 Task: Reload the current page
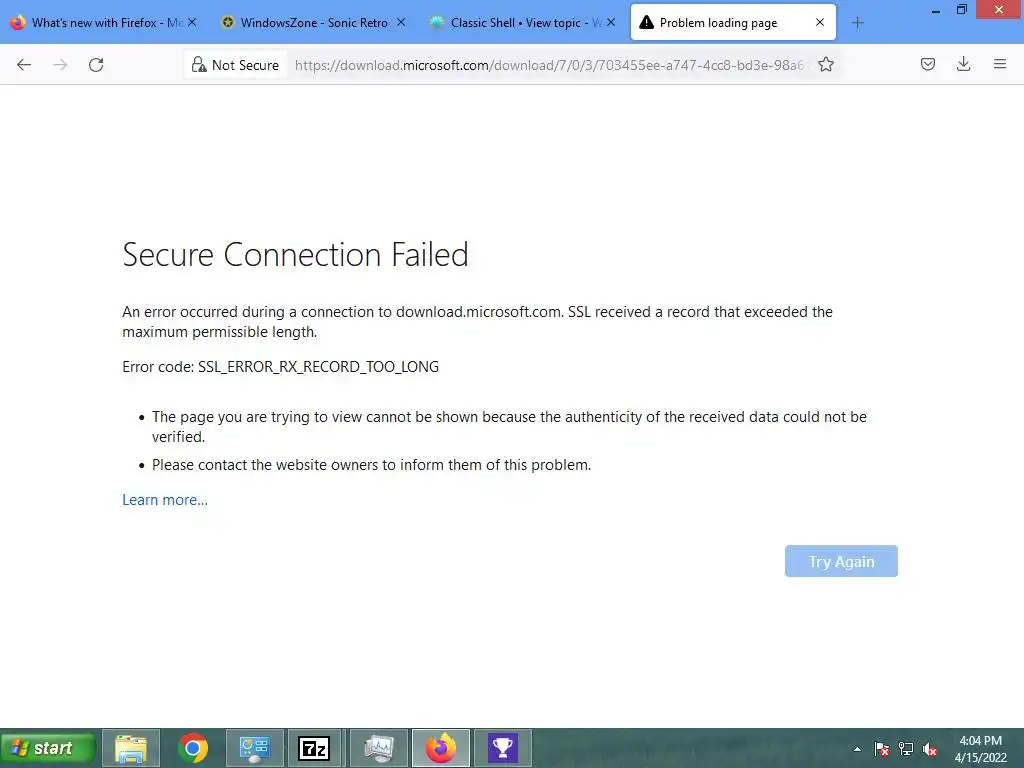96,65
